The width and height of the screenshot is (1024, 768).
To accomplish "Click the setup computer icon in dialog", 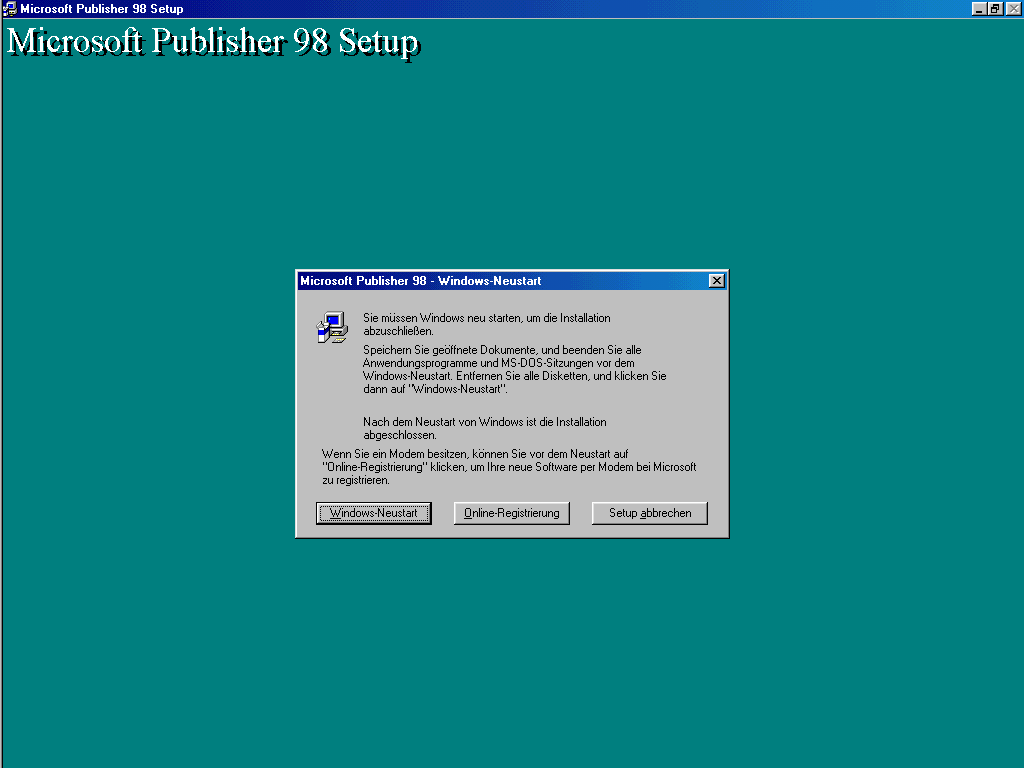I will tap(332, 327).
